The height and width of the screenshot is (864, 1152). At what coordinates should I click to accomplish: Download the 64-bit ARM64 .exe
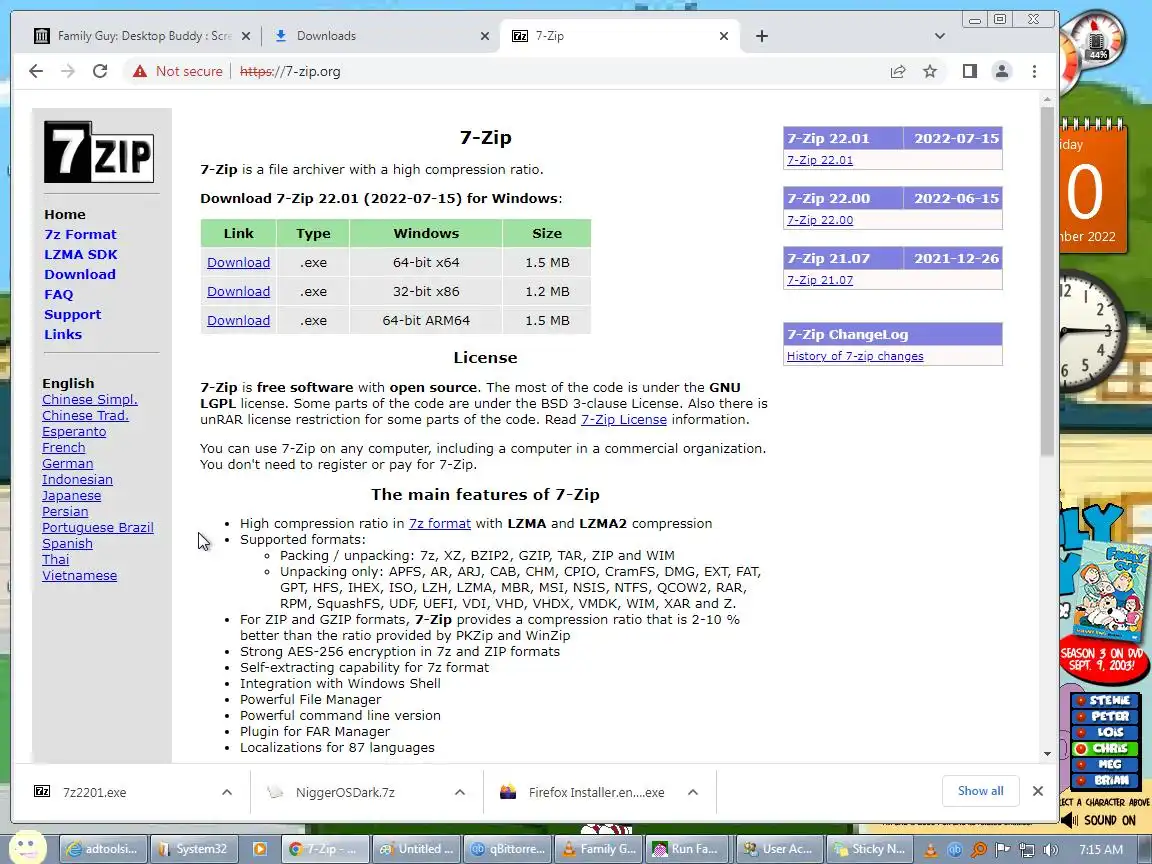click(238, 320)
